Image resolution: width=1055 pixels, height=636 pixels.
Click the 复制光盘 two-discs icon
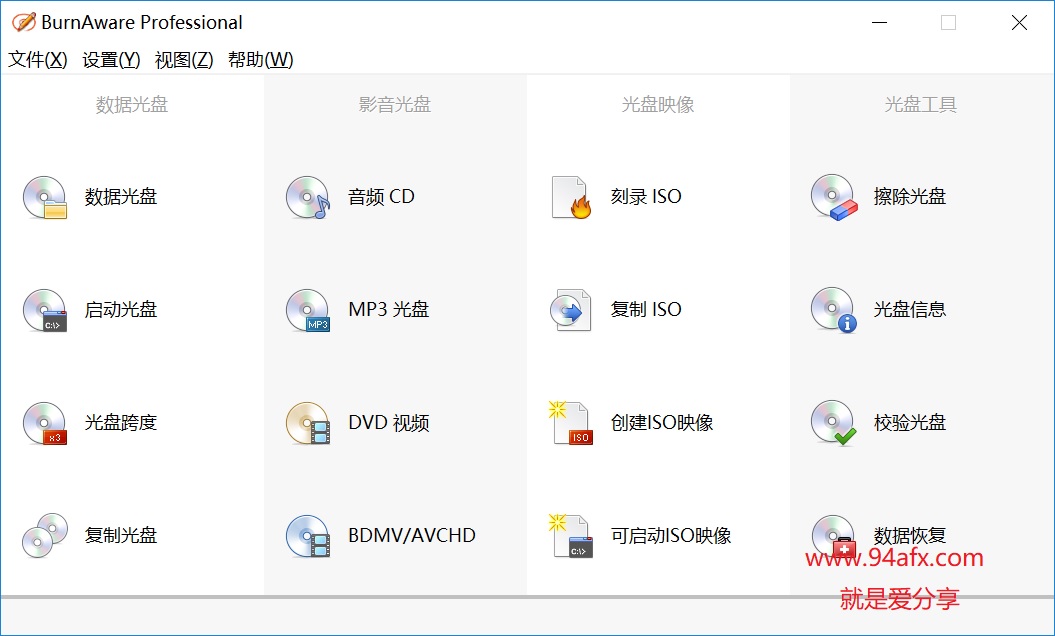click(44, 536)
